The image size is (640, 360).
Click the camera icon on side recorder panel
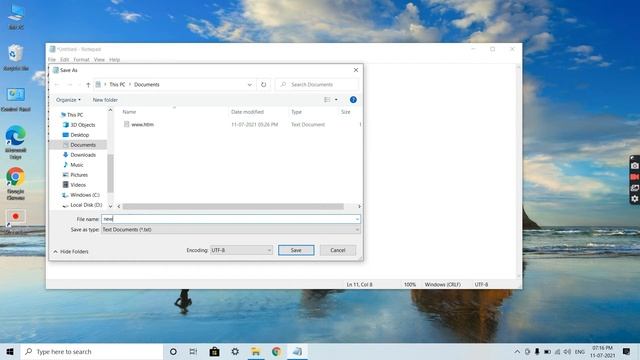pyautogui.click(x=634, y=165)
